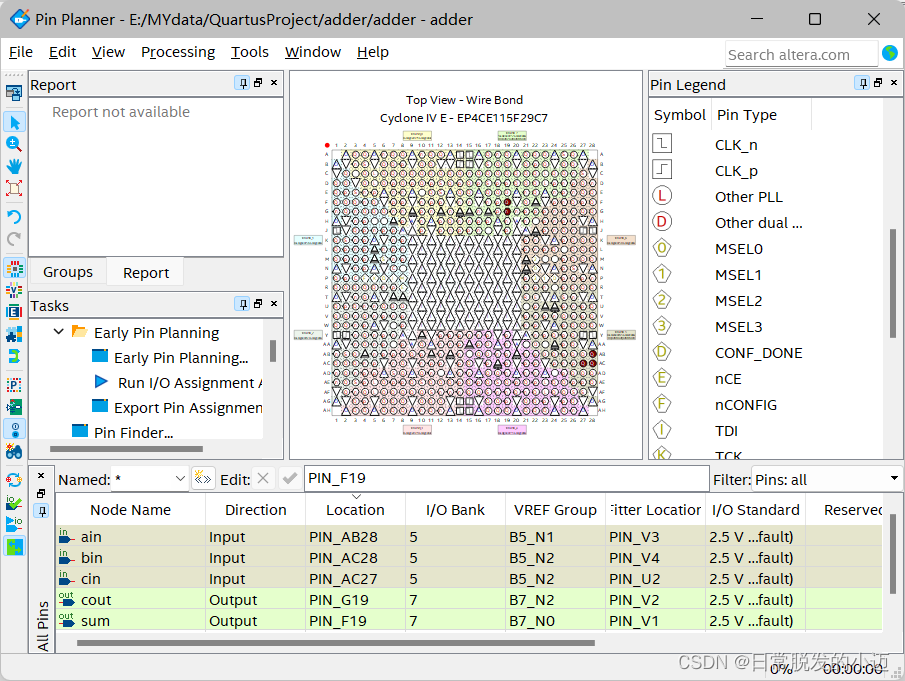This screenshot has width=905, height=681.
Task: Open the View menu
Action: coord(108,52)
